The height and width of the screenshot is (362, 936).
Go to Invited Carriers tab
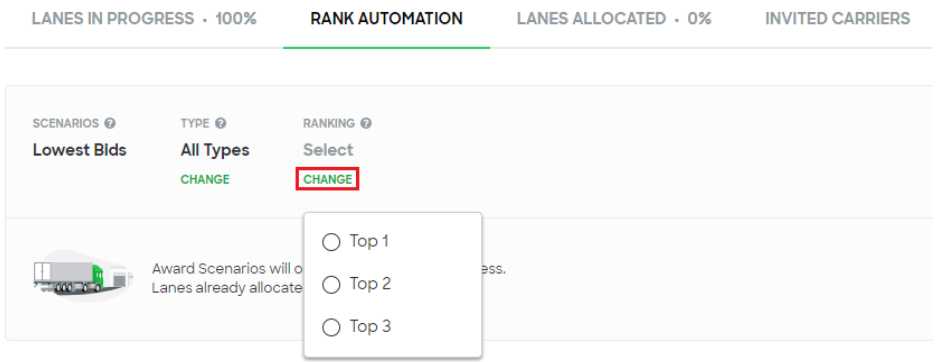pos(838,19)
